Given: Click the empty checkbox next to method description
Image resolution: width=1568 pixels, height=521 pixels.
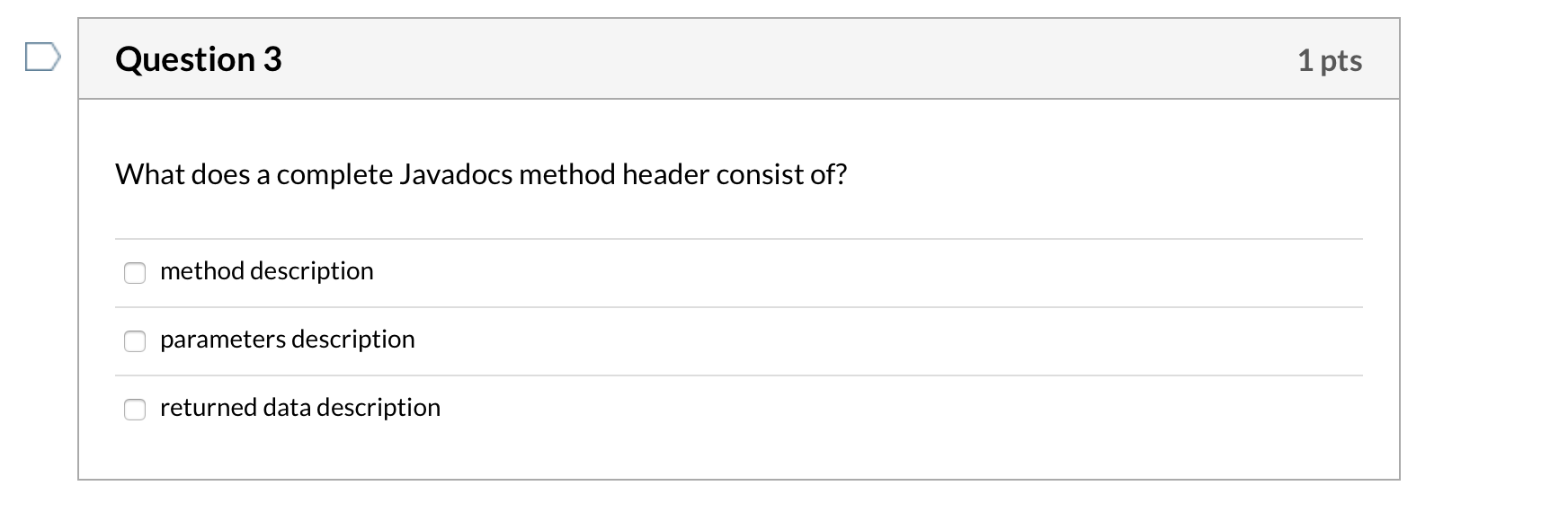Looking at the screenshot, I should (x=134, y=272).
